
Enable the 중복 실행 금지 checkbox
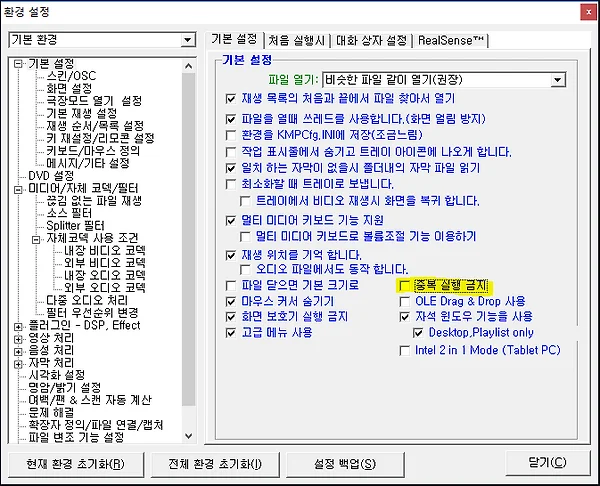pyautogui.click(x=404, y=285)
